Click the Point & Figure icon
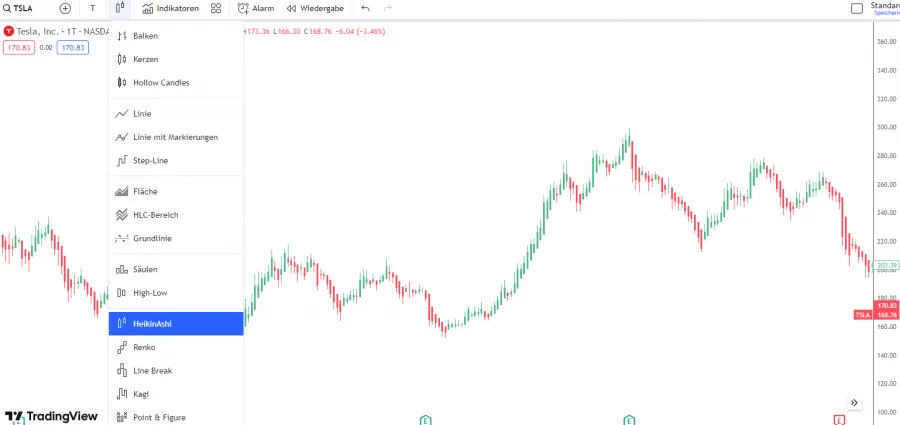Image resolution: width=900 pixels, height=425 pixels. [x=122, y=418]
